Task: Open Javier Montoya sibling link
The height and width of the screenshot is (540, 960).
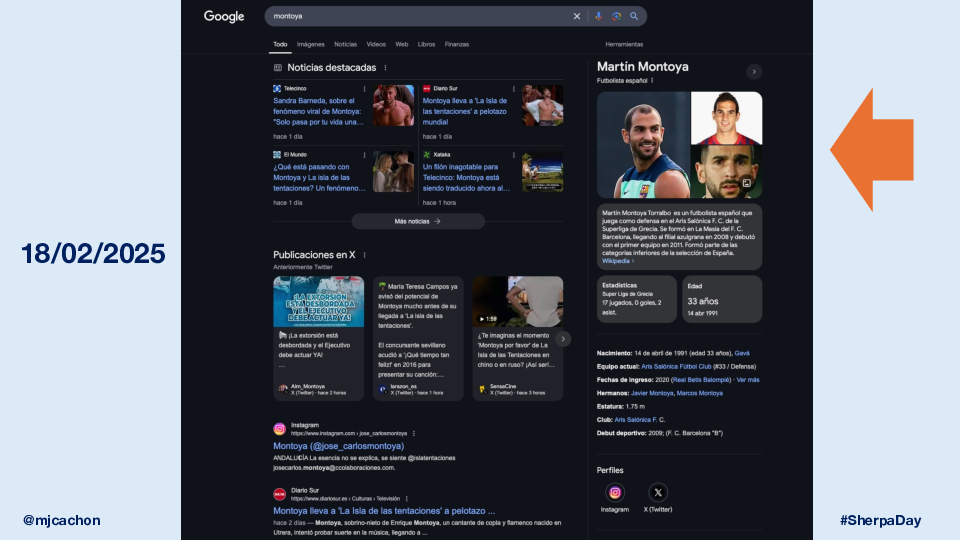Action: [x=652, y=394]
